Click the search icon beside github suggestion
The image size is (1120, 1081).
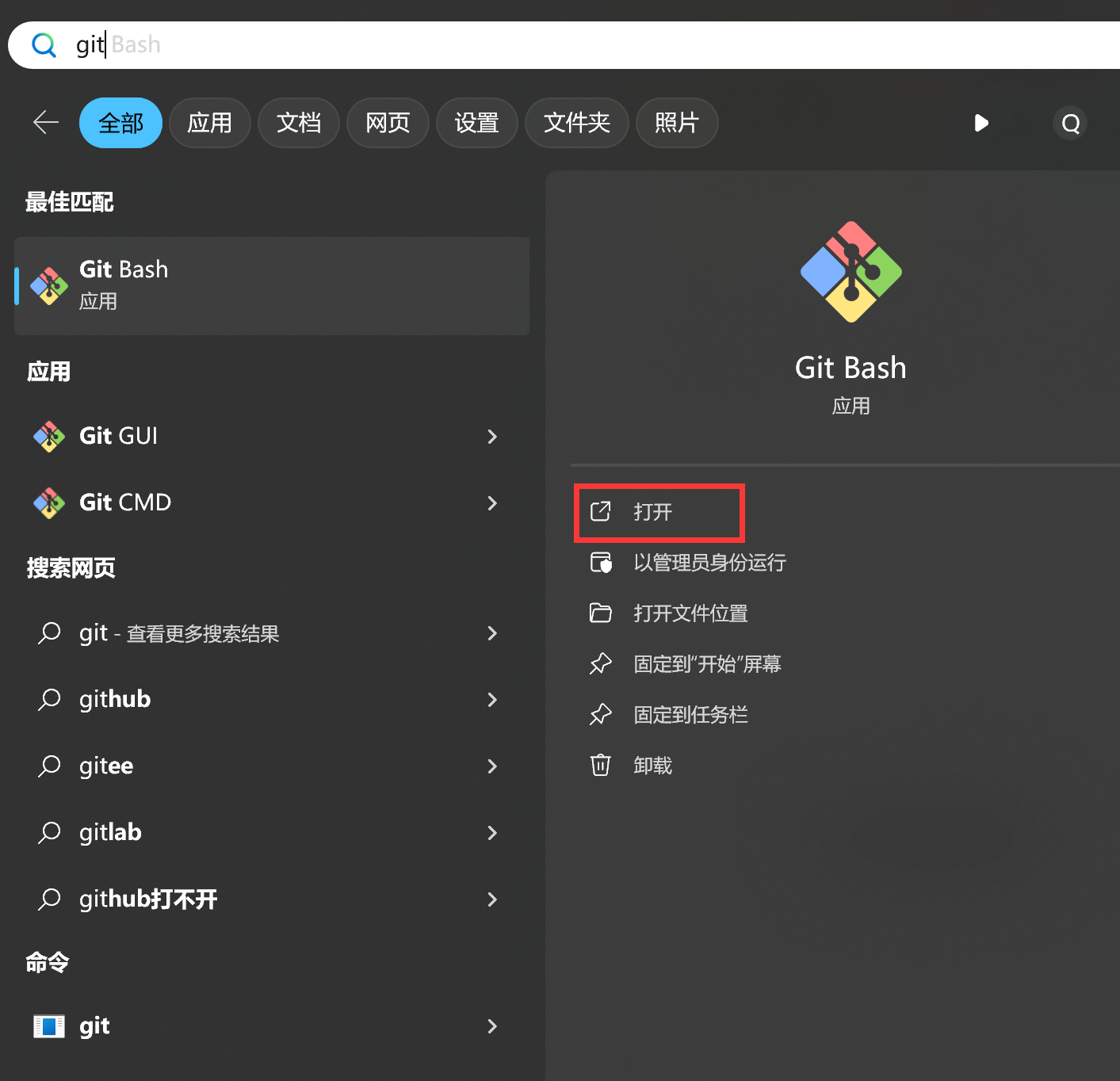49,699
